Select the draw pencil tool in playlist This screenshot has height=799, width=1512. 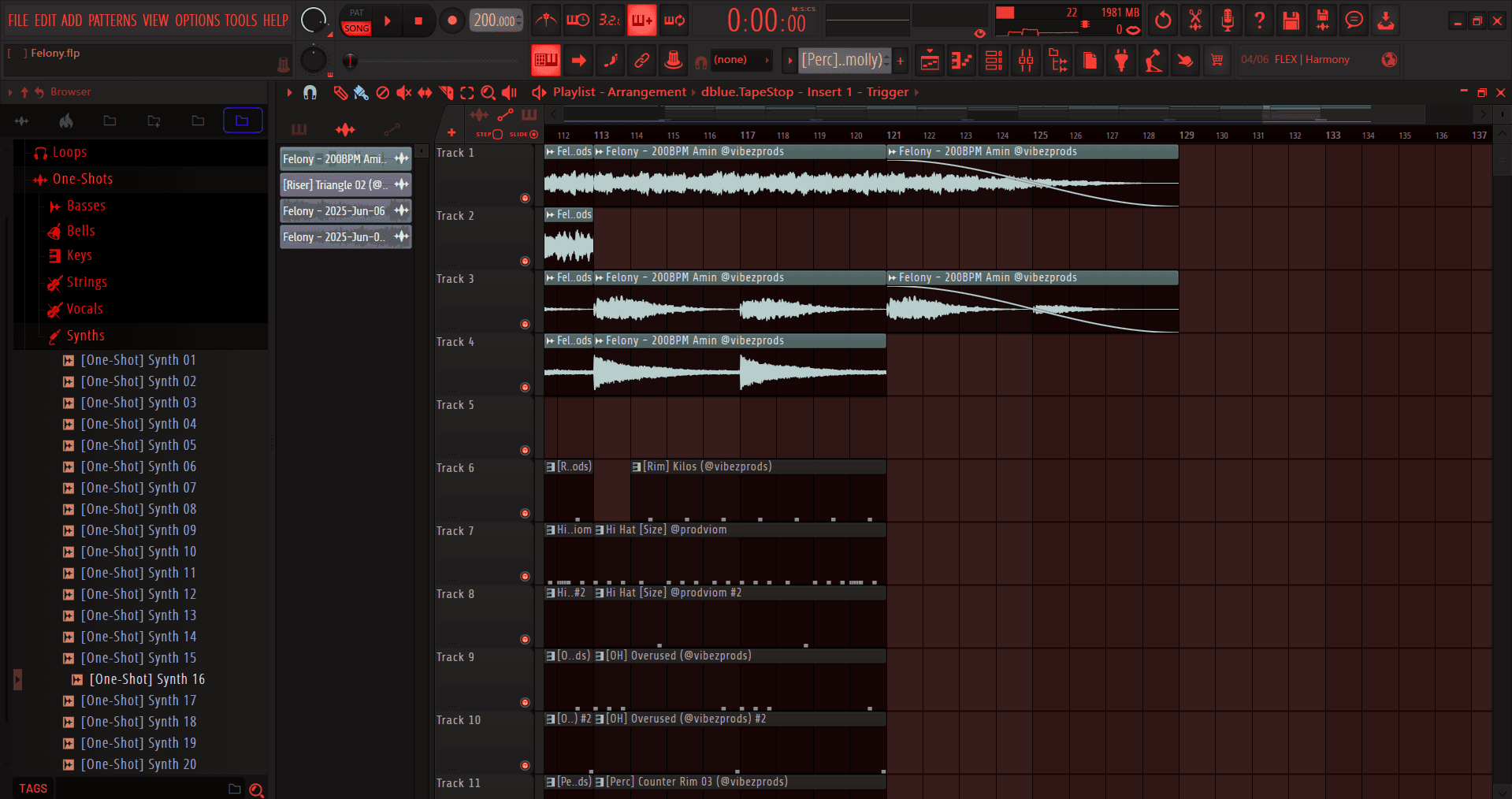click(340, 93)
